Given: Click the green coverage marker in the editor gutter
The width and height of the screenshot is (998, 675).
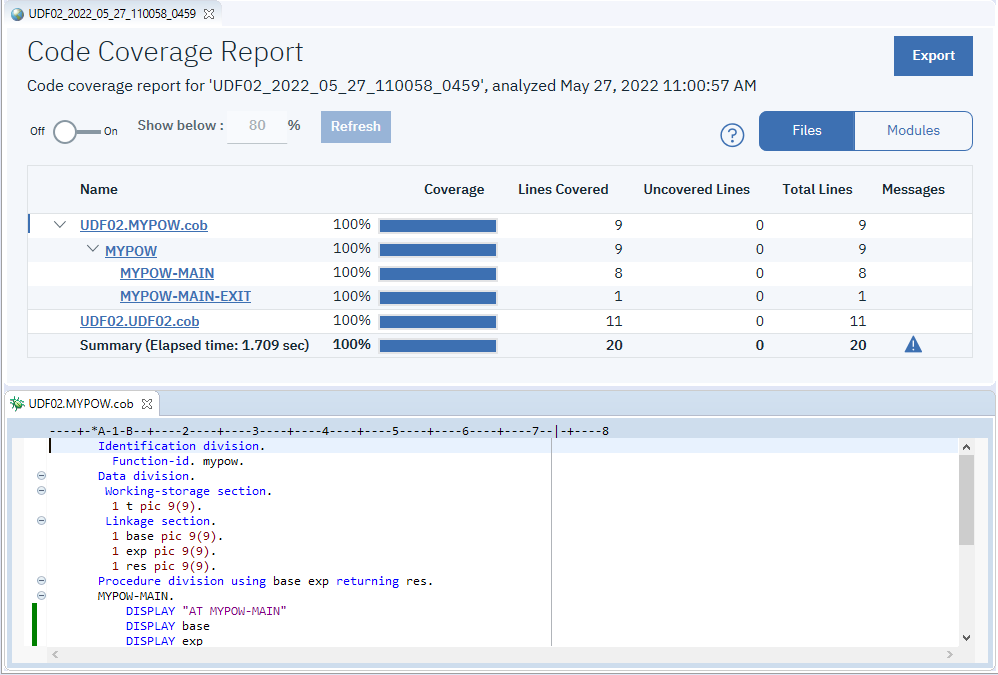Looking at the screenshot, I should (x=35, y=622).
